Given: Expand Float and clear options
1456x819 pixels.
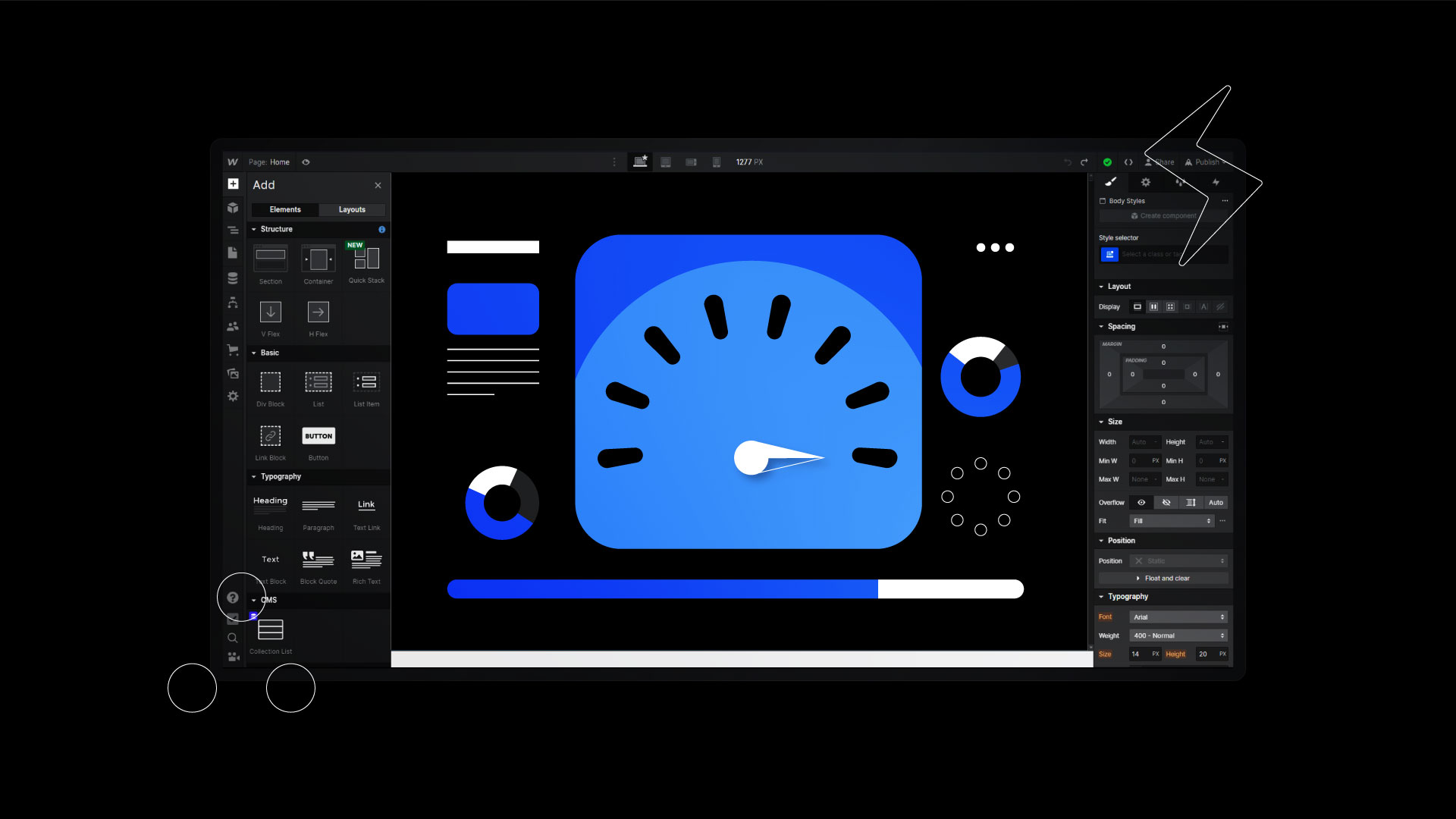Looking at the screenshot, I should 1163,579.
